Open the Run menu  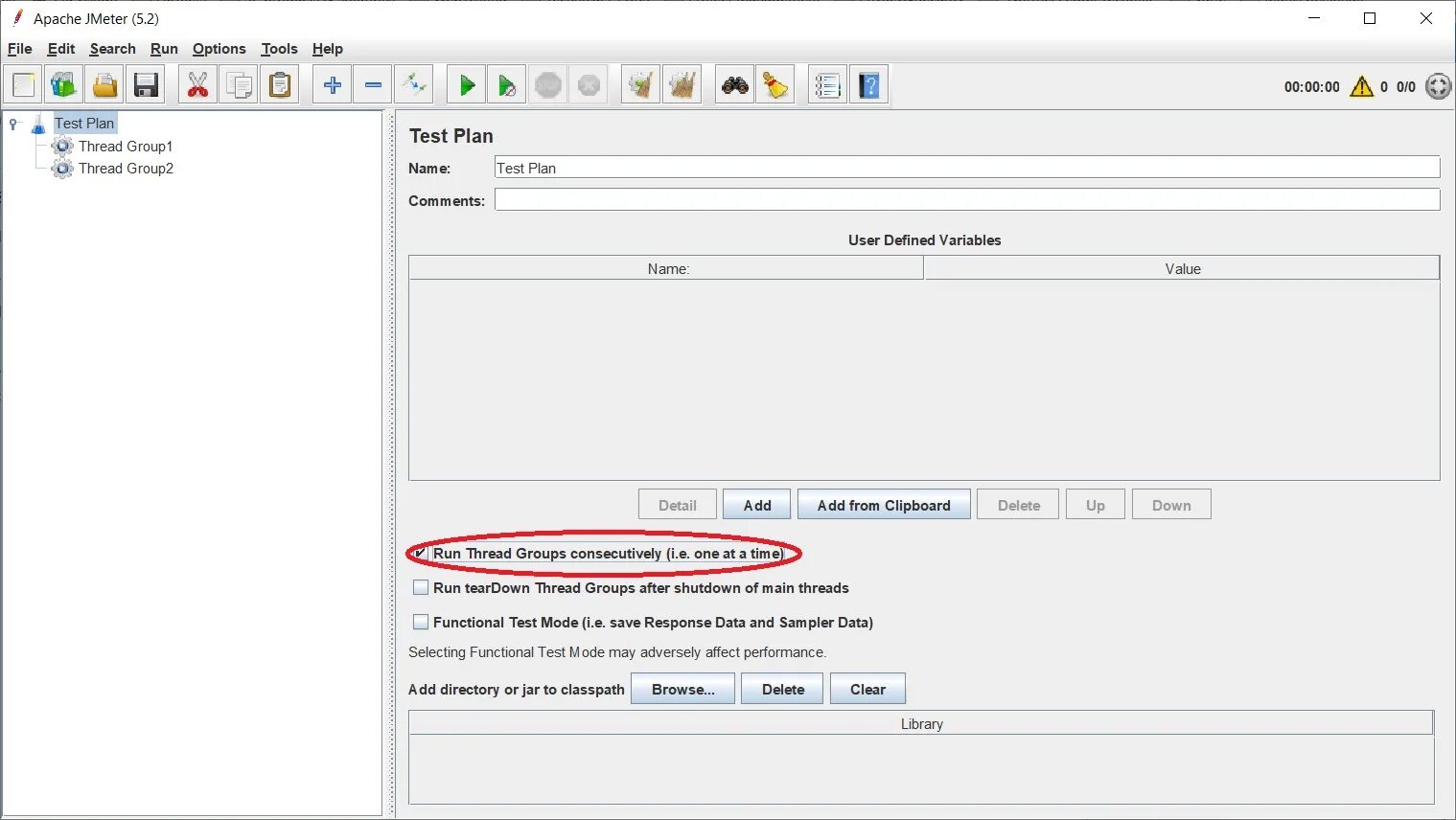(164, 49)
